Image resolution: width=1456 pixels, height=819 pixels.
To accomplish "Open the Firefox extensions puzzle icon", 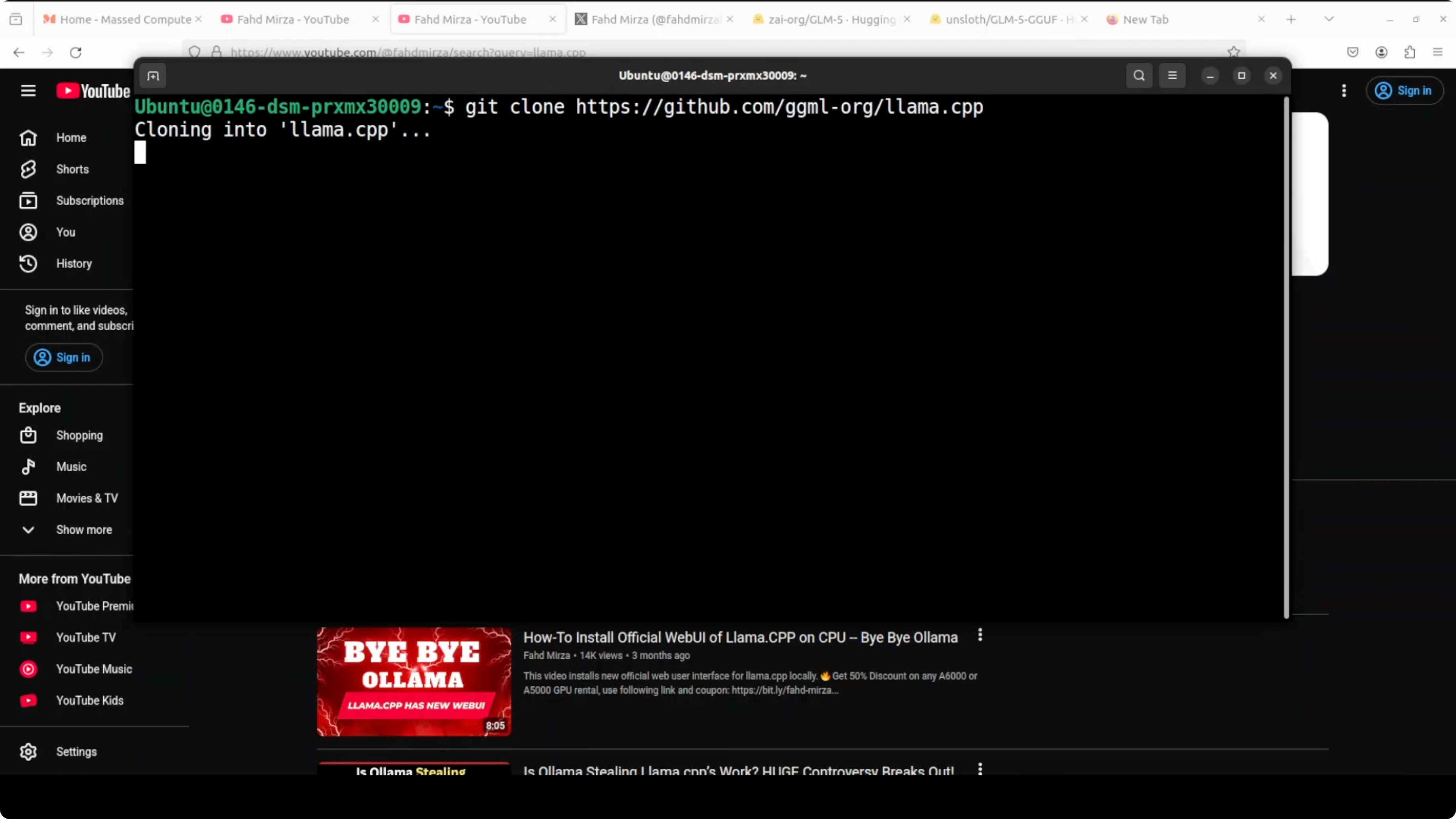I will click(x=1410, y=53).
